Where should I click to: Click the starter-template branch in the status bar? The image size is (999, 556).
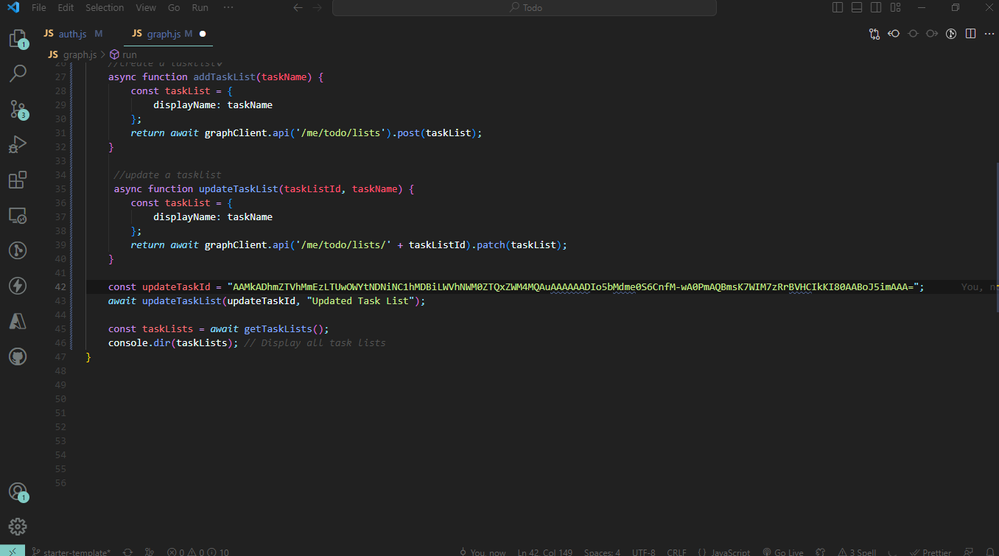click(x=71, y=552)
